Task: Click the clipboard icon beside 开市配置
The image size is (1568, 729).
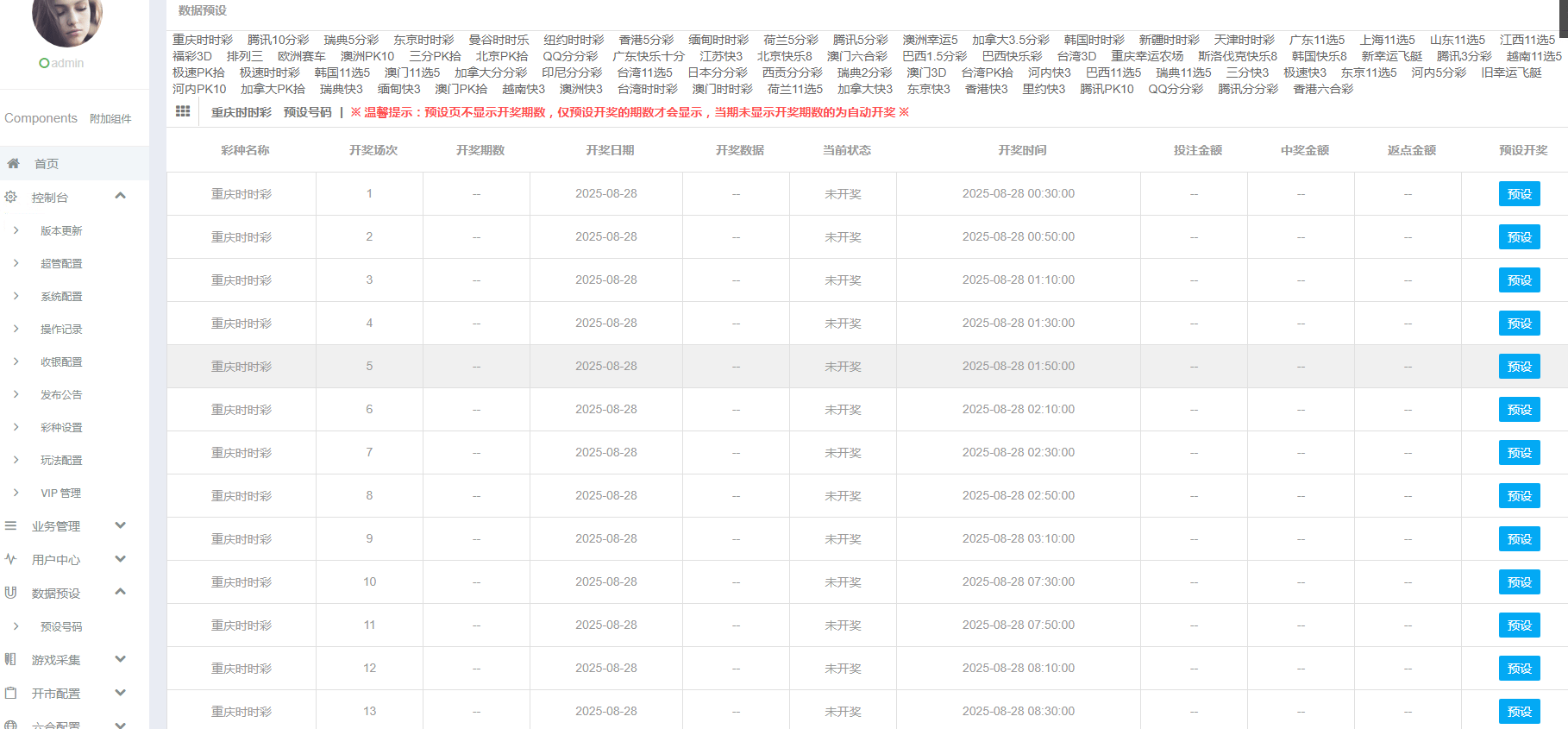Action: (x=10, y=693)
